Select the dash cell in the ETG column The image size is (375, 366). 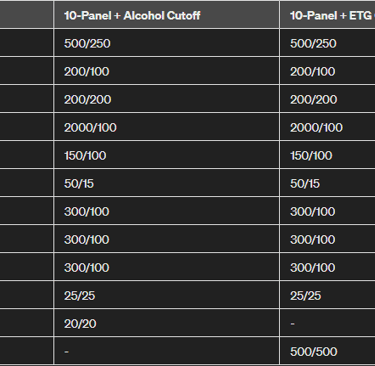pos(328,323)
